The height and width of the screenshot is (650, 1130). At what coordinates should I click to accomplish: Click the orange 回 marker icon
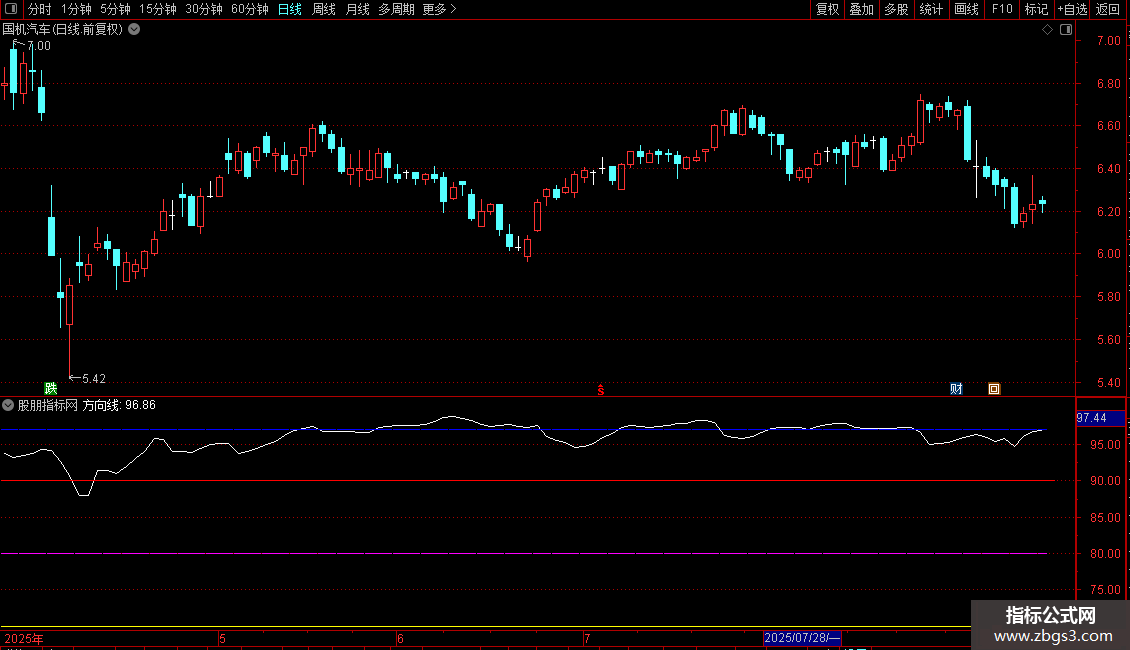(x=994, y=389)
